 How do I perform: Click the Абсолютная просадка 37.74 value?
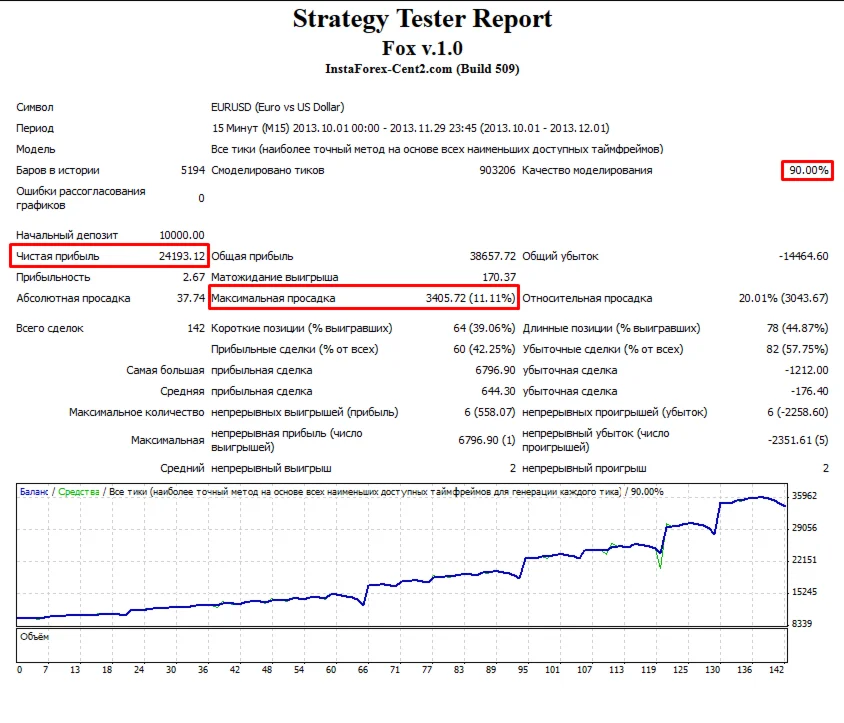pos(191,298)
